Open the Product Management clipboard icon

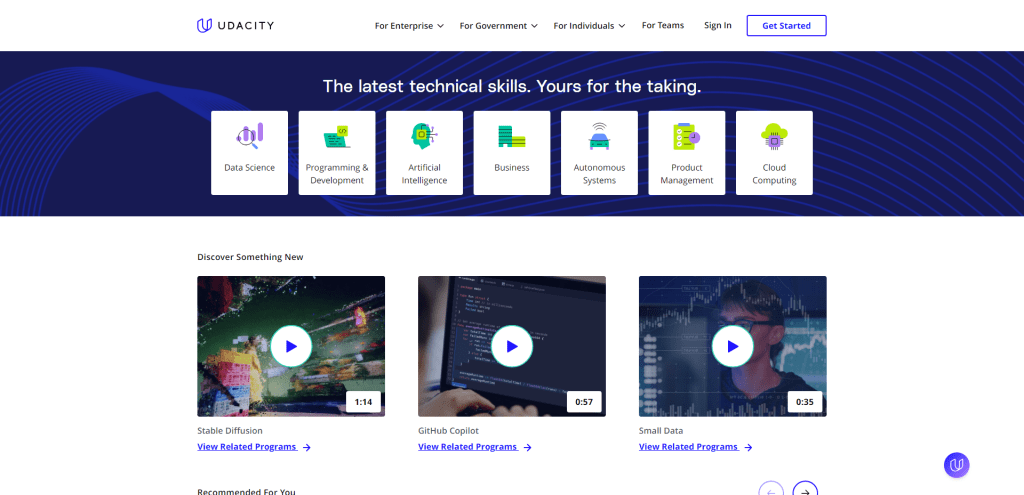pyautogui.click(x=686, y=136)
